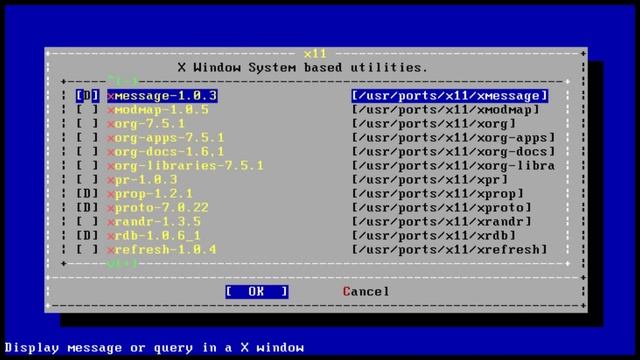Choose the xpr-1.0.3 entry

point(142,180)
